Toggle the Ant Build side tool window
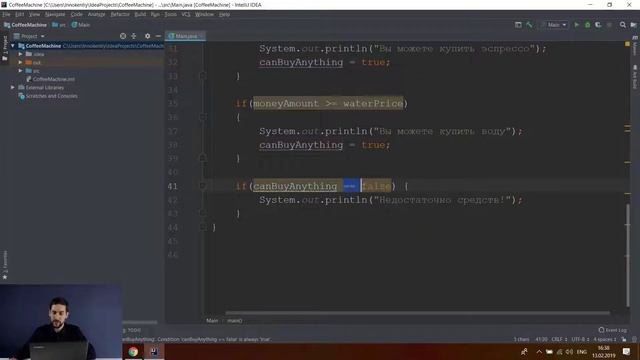640x360 pixels. click(x=635, y=77)
